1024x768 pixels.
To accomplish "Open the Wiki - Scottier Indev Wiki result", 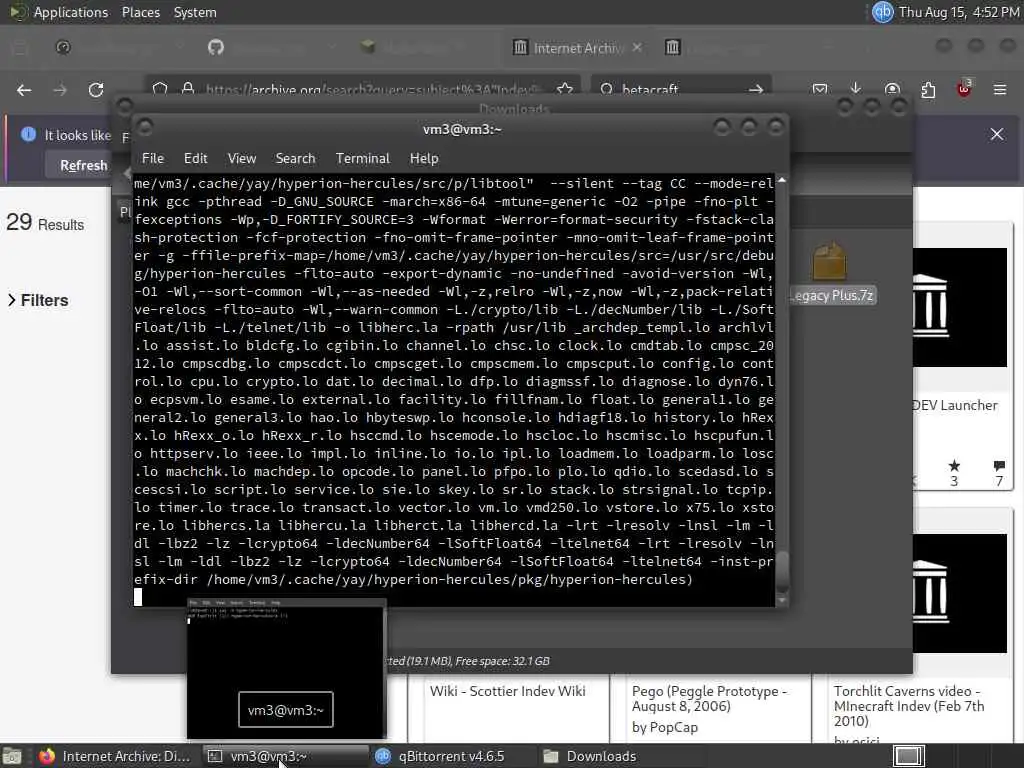I will pyautogui.click(x=508, y=691).
